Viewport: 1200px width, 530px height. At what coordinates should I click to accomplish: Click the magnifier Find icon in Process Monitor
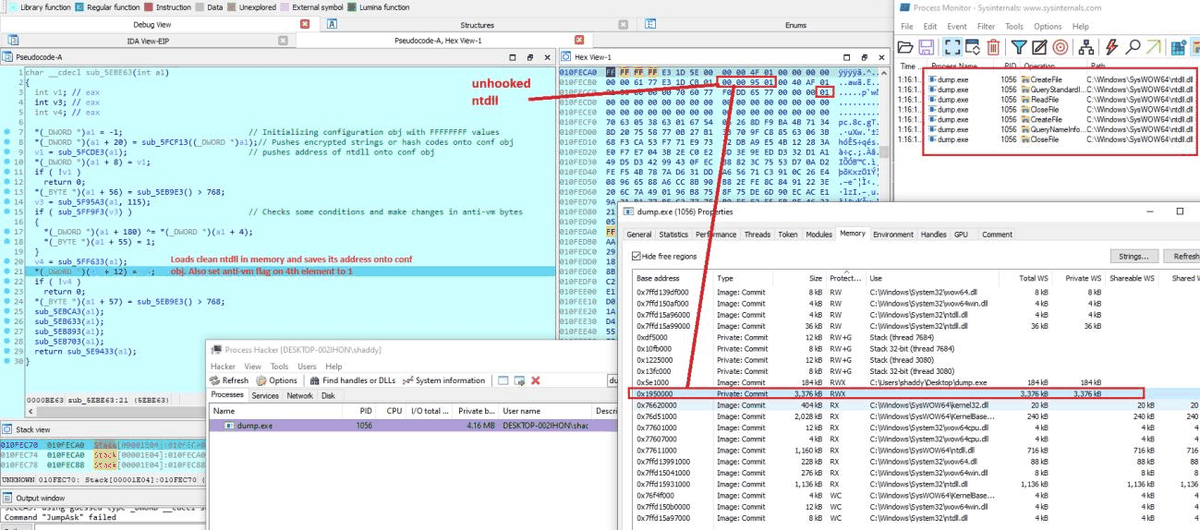tap(1132, 47)
